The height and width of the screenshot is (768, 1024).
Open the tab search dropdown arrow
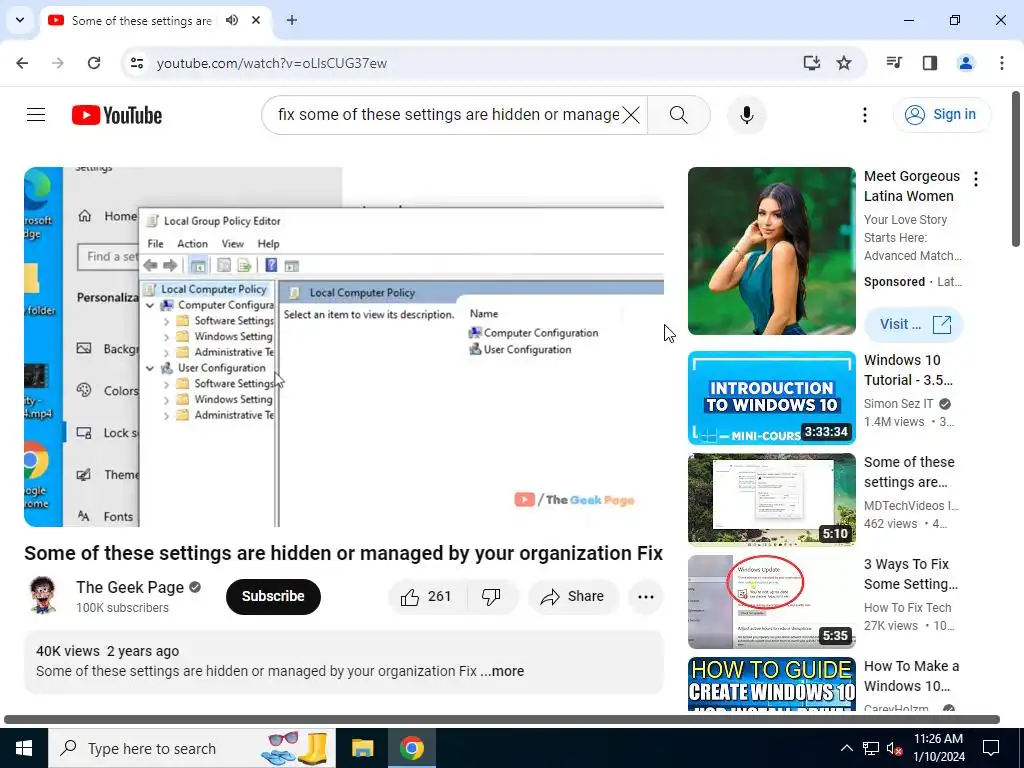pos(20,20)
